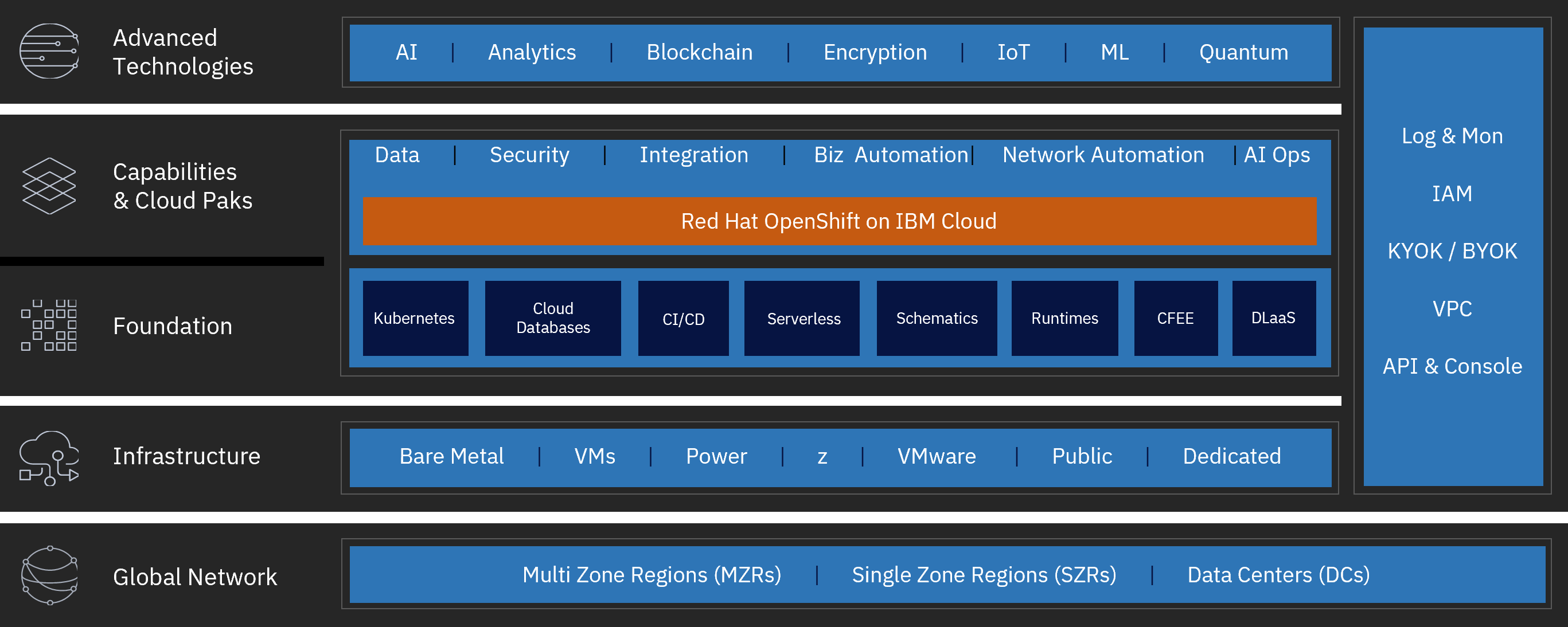Click the 'Network Automation' text

(x=1103, y=155)
